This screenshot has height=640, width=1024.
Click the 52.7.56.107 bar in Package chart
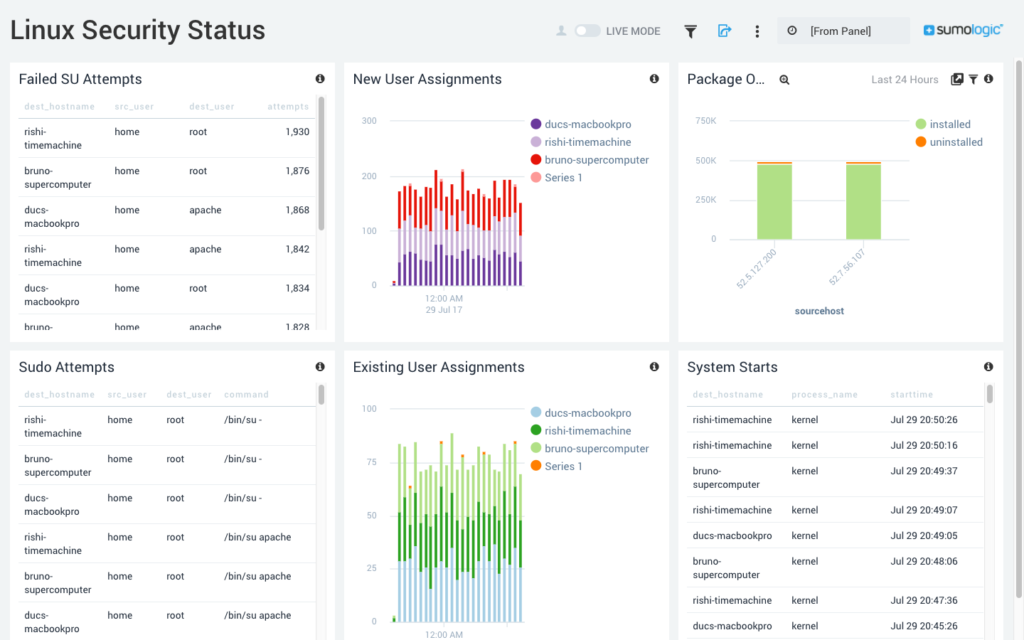click(x=863, y=200)
